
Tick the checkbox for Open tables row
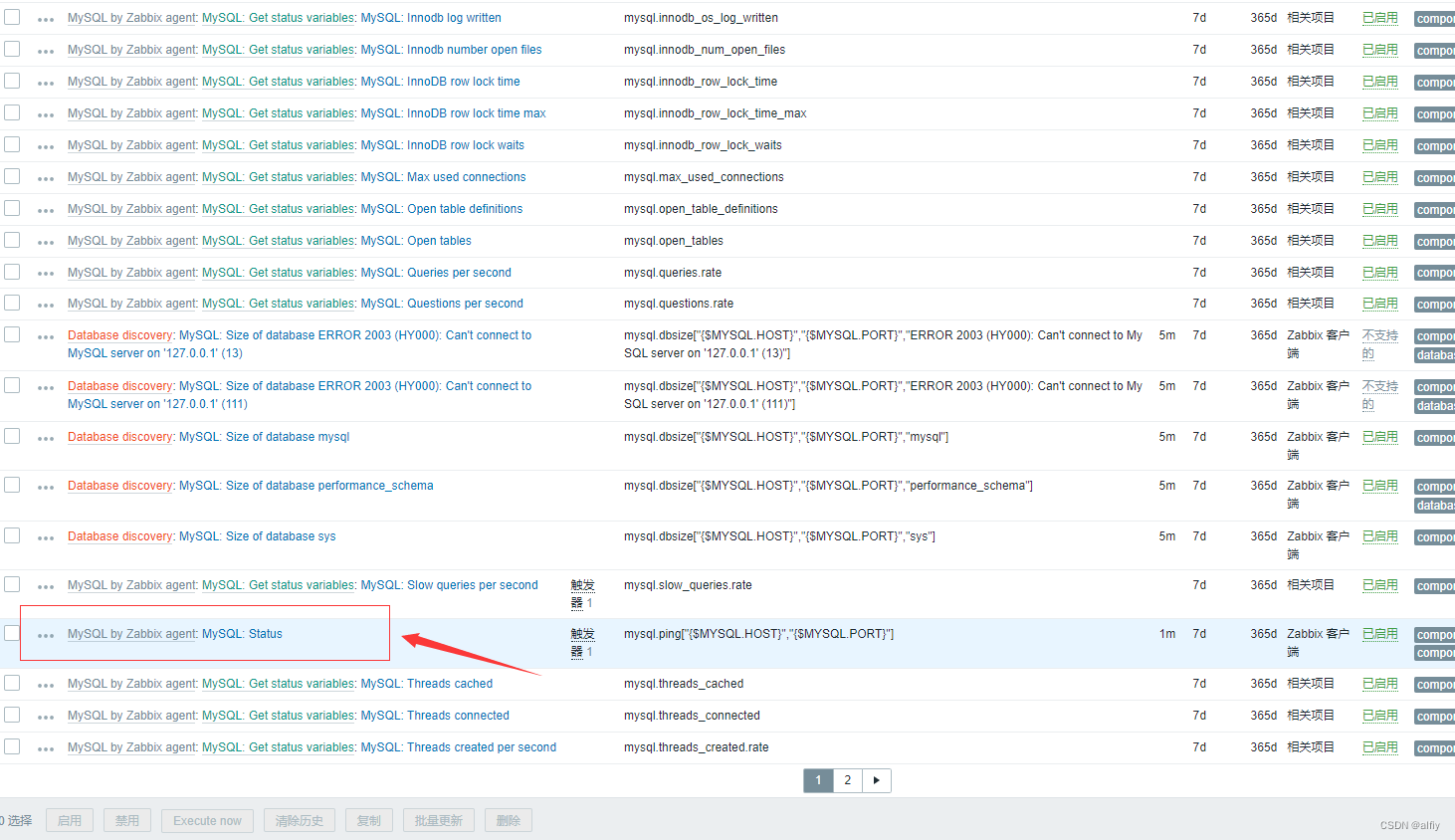tap(12, 240)
